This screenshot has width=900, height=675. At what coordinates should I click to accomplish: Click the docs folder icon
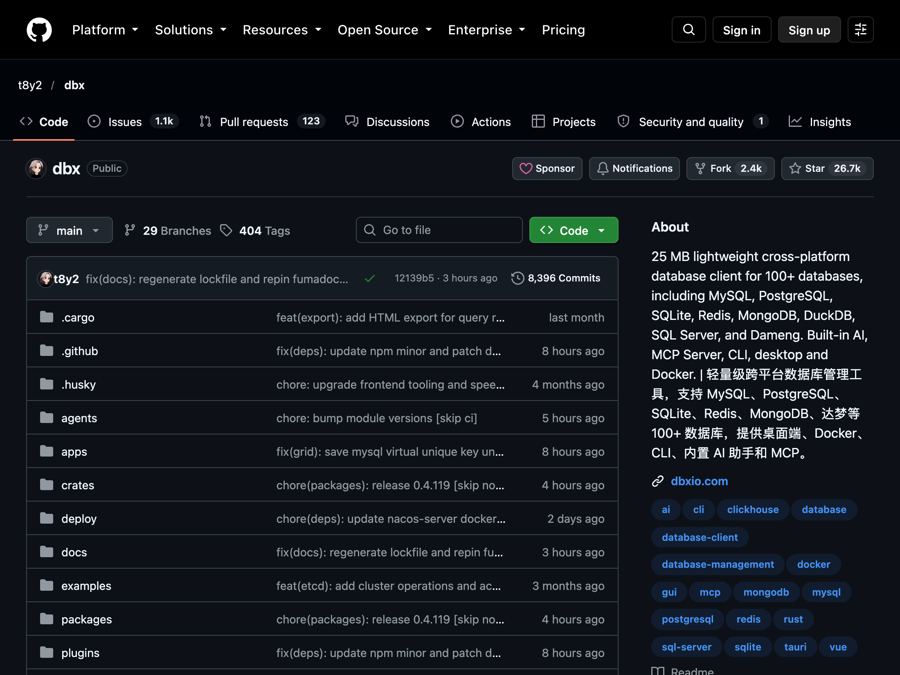pos(46,552)
